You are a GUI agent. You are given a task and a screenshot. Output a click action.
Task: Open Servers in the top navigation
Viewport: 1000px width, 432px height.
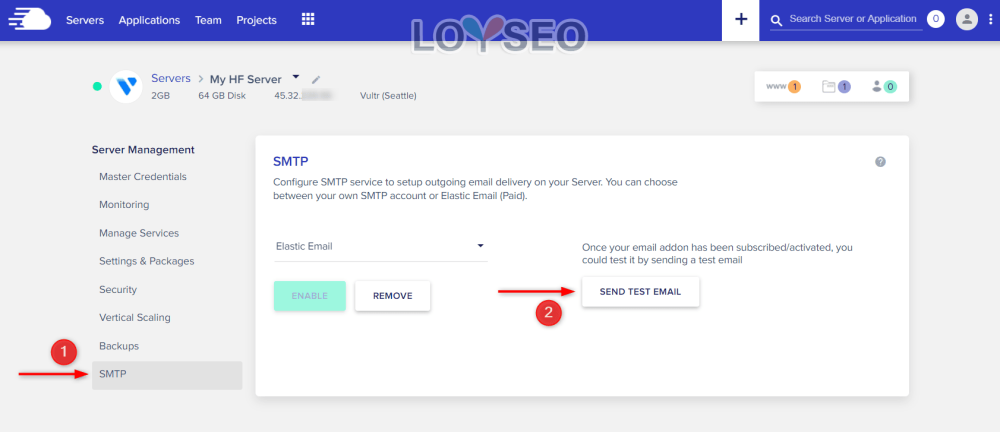click(x=85, y=20)
